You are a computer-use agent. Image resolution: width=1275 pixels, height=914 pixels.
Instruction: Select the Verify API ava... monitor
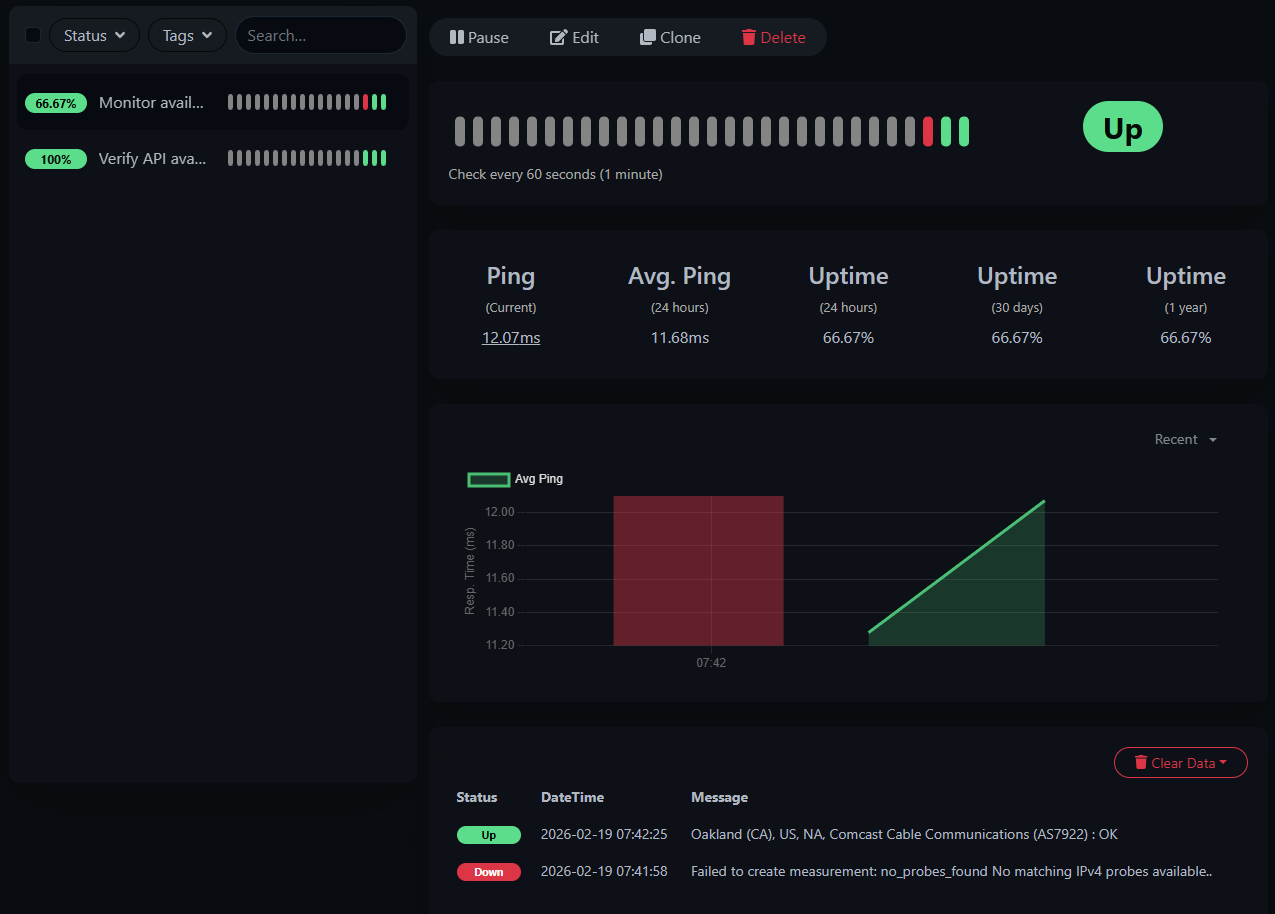152,158
